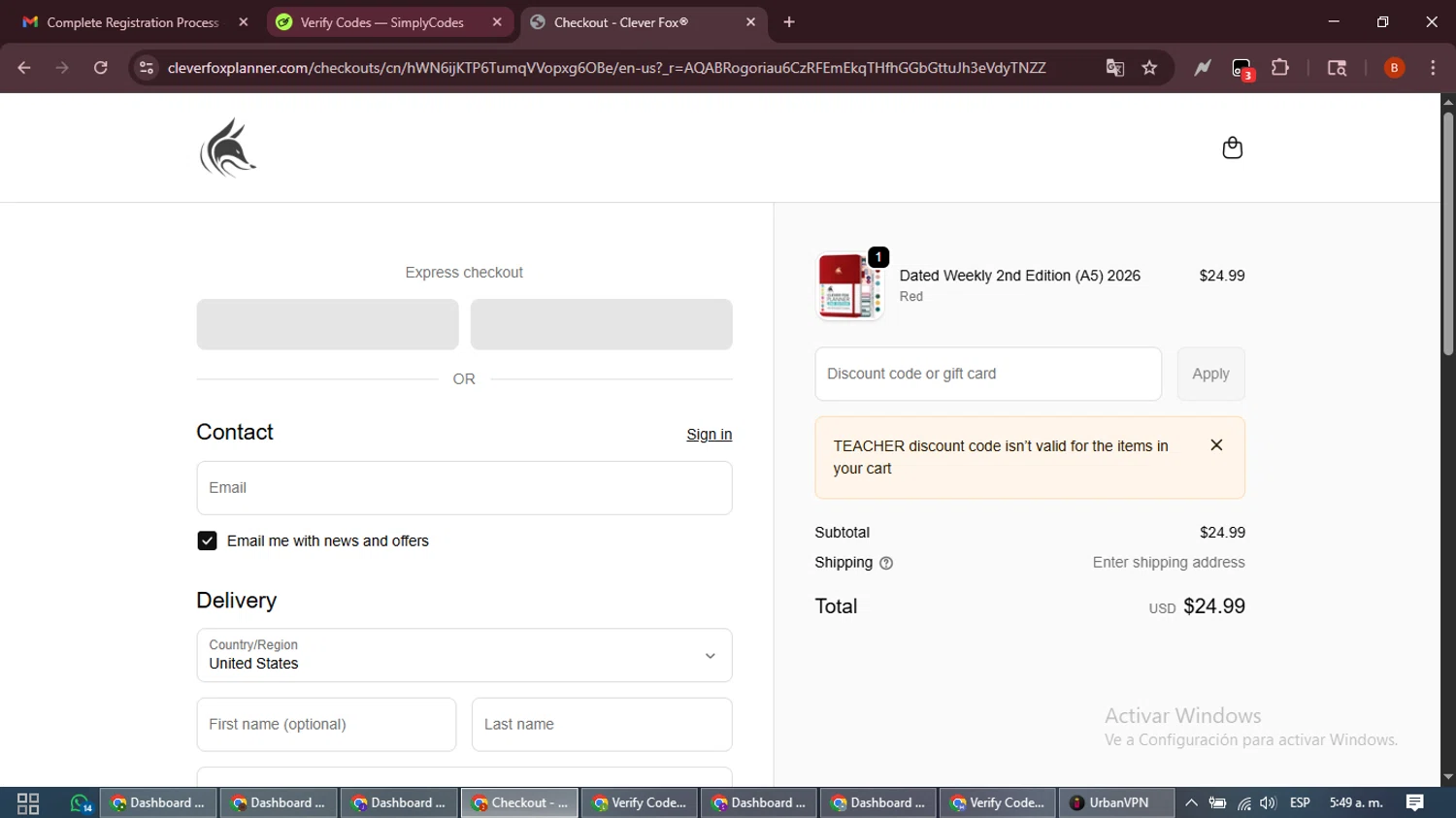
Task: Open the Extensions puzzle icon
Action: [1280, 68]
